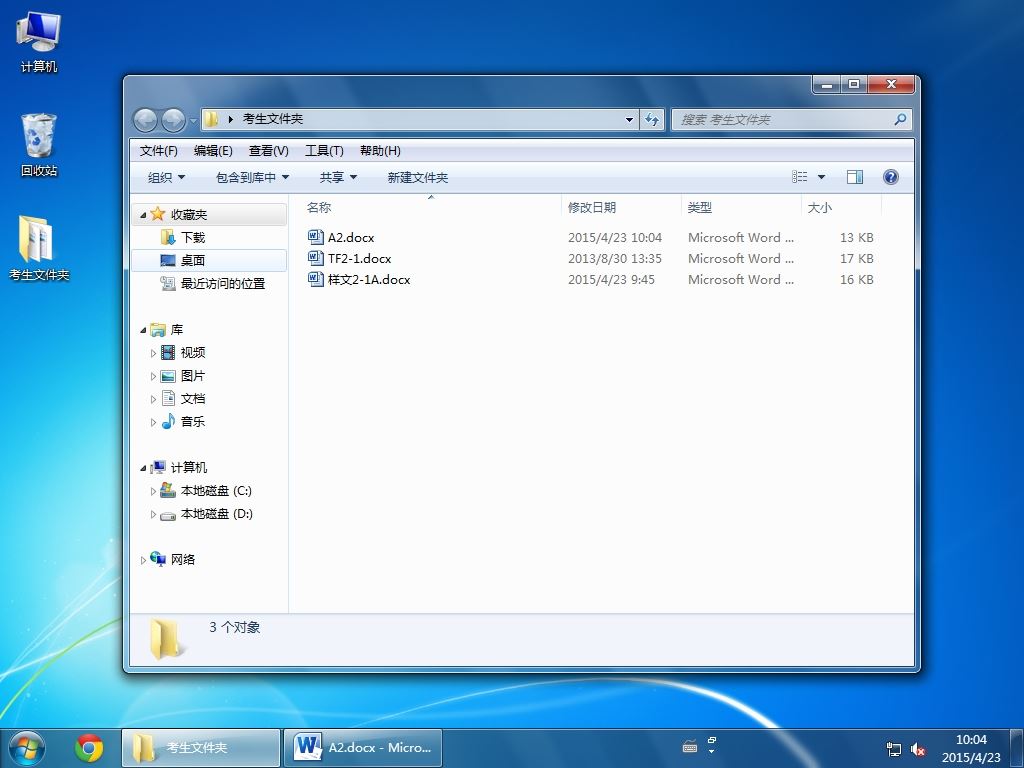Refresh the folder with the refresh icon
1024x768 pixels.
652,120
